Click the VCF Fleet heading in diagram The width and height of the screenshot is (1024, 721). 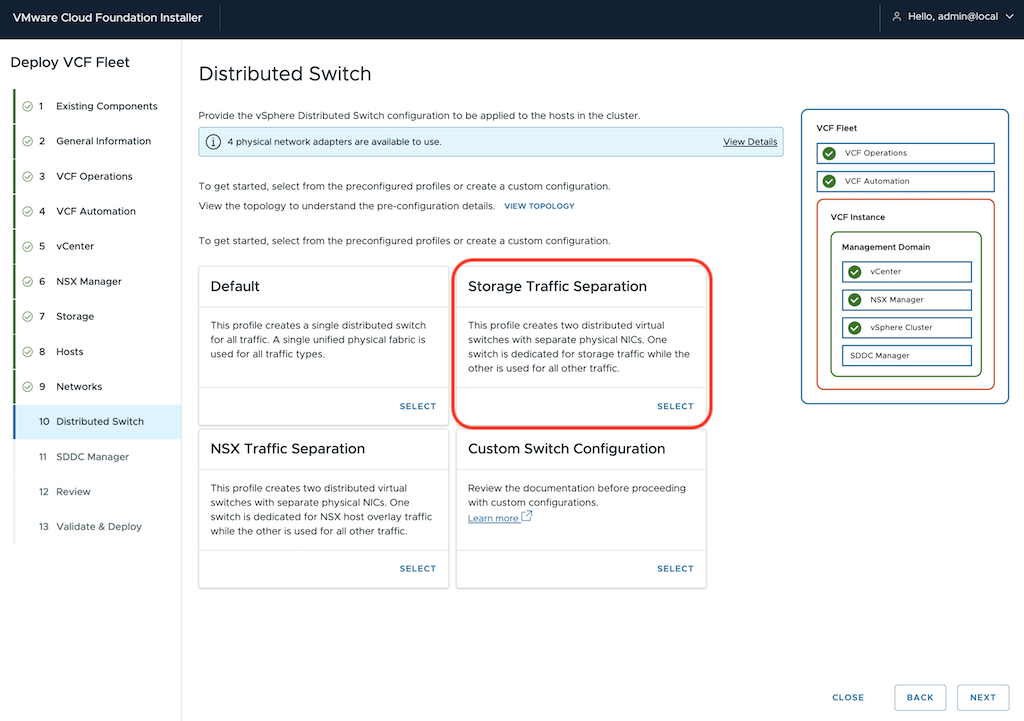click(836, 129)
